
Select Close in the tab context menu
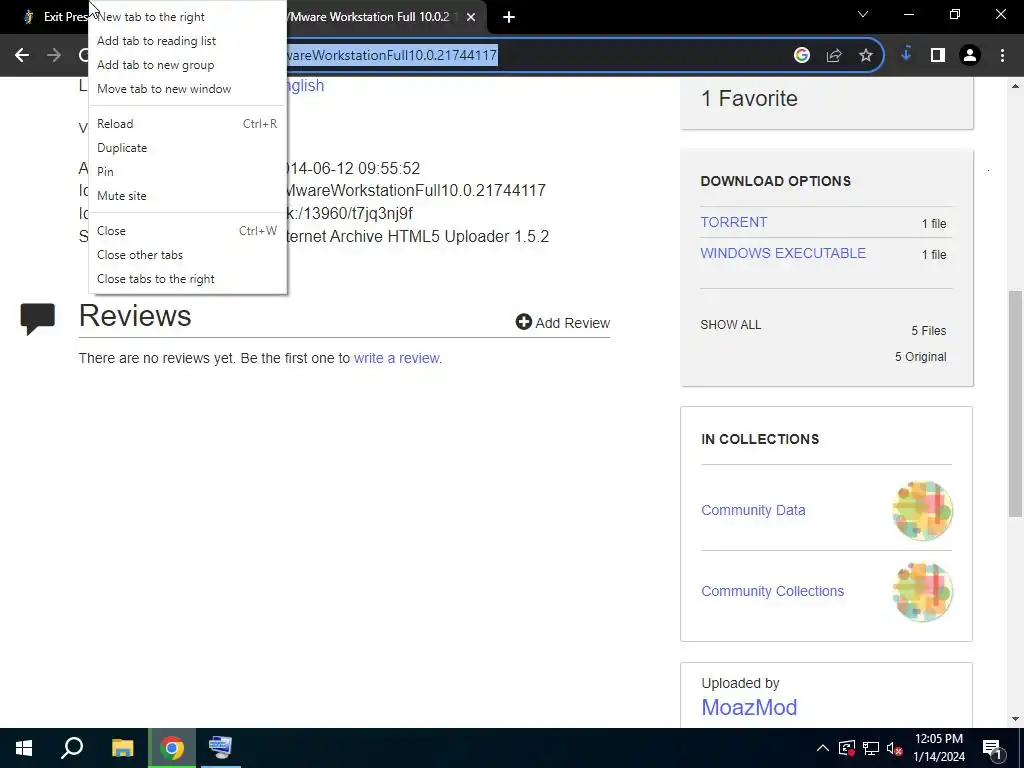click(187, 231)
